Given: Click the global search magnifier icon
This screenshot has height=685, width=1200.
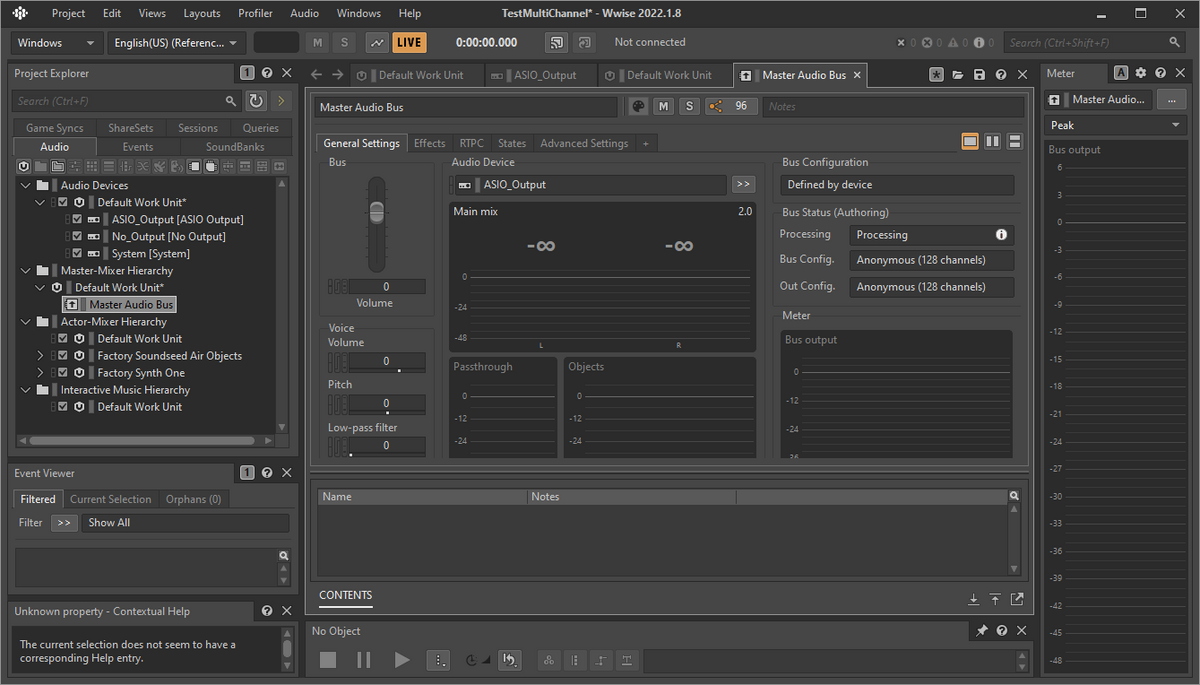Looking at the screenshot, I should click(1175, 43).
